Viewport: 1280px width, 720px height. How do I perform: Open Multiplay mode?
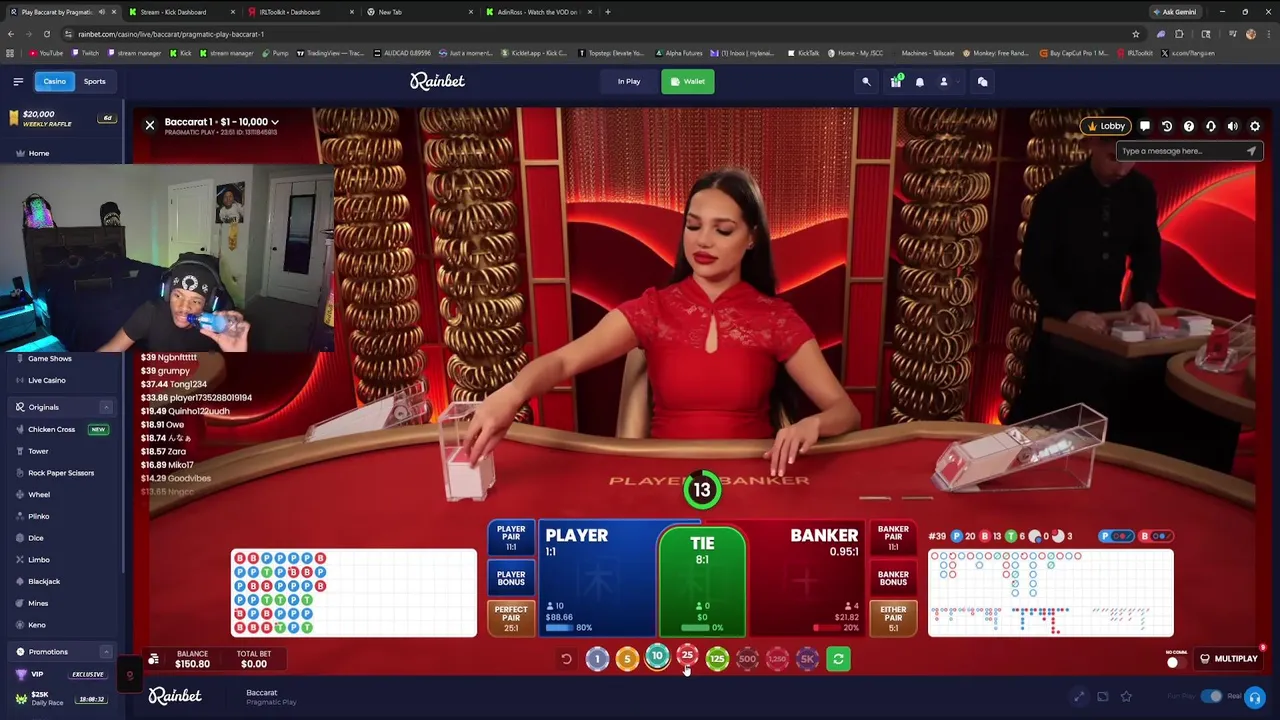(1229, 659)
